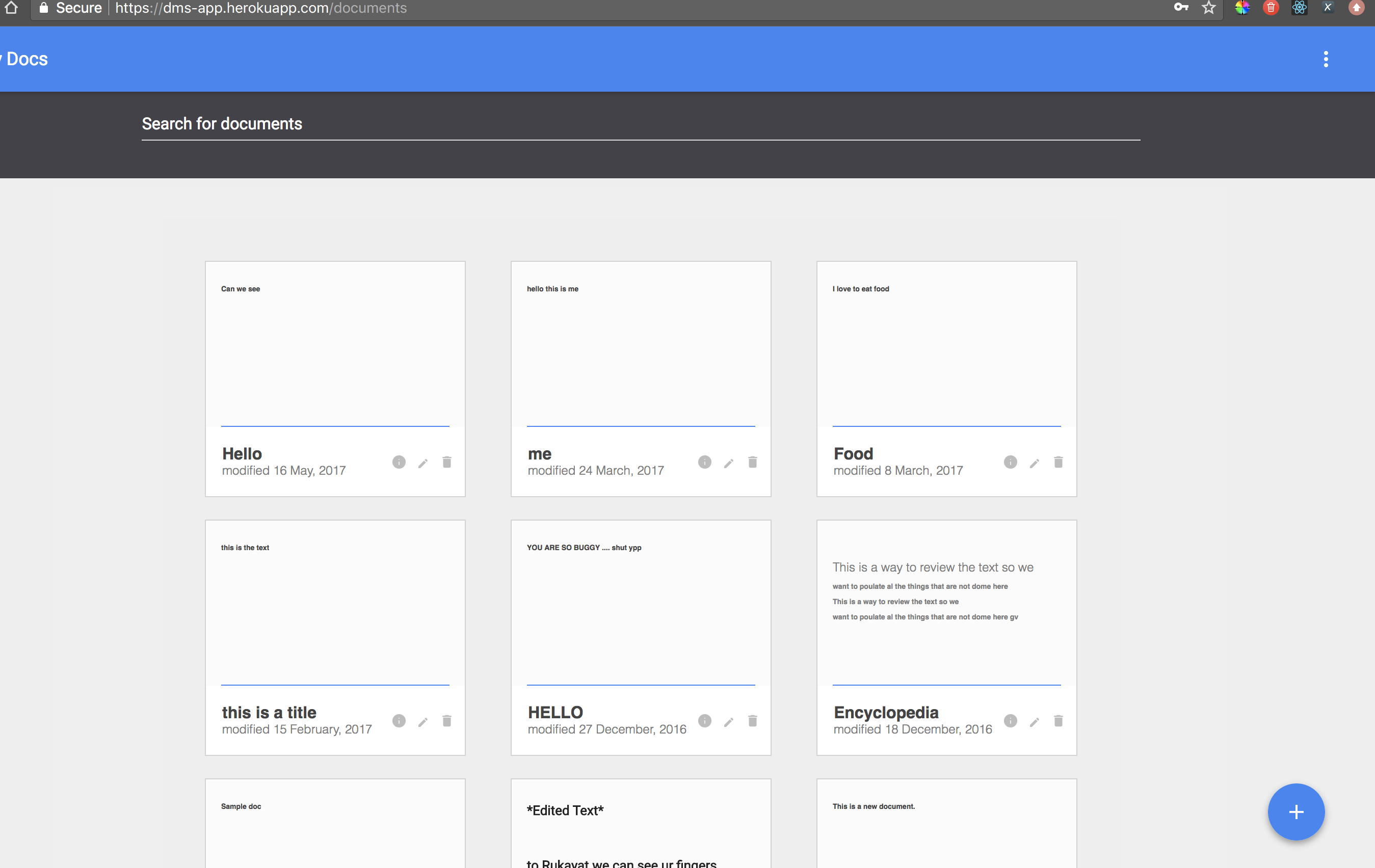
Task: Open the React DevTools extension icon
Action: point(1299,8)
